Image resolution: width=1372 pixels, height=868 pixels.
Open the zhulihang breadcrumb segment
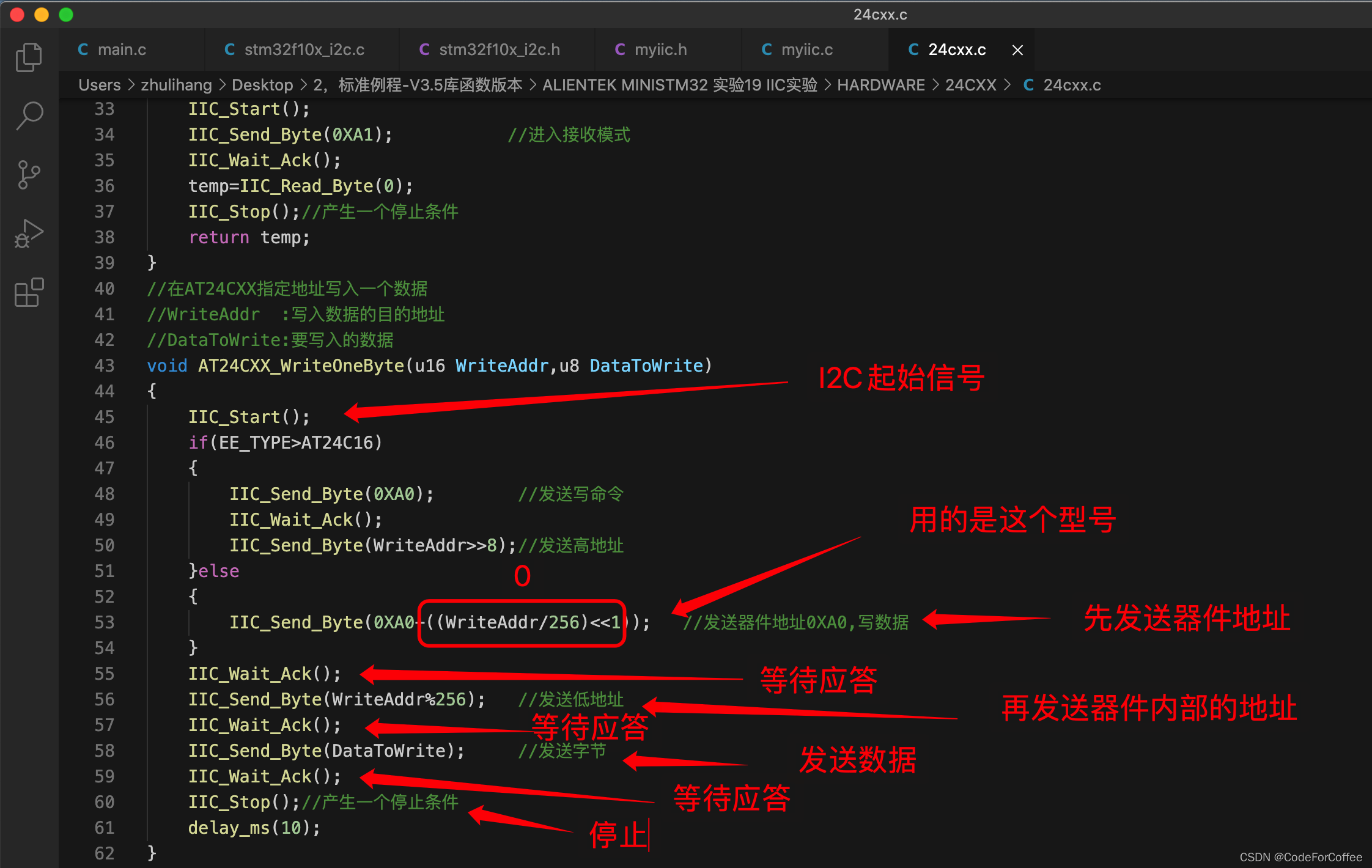coord(176,85)
